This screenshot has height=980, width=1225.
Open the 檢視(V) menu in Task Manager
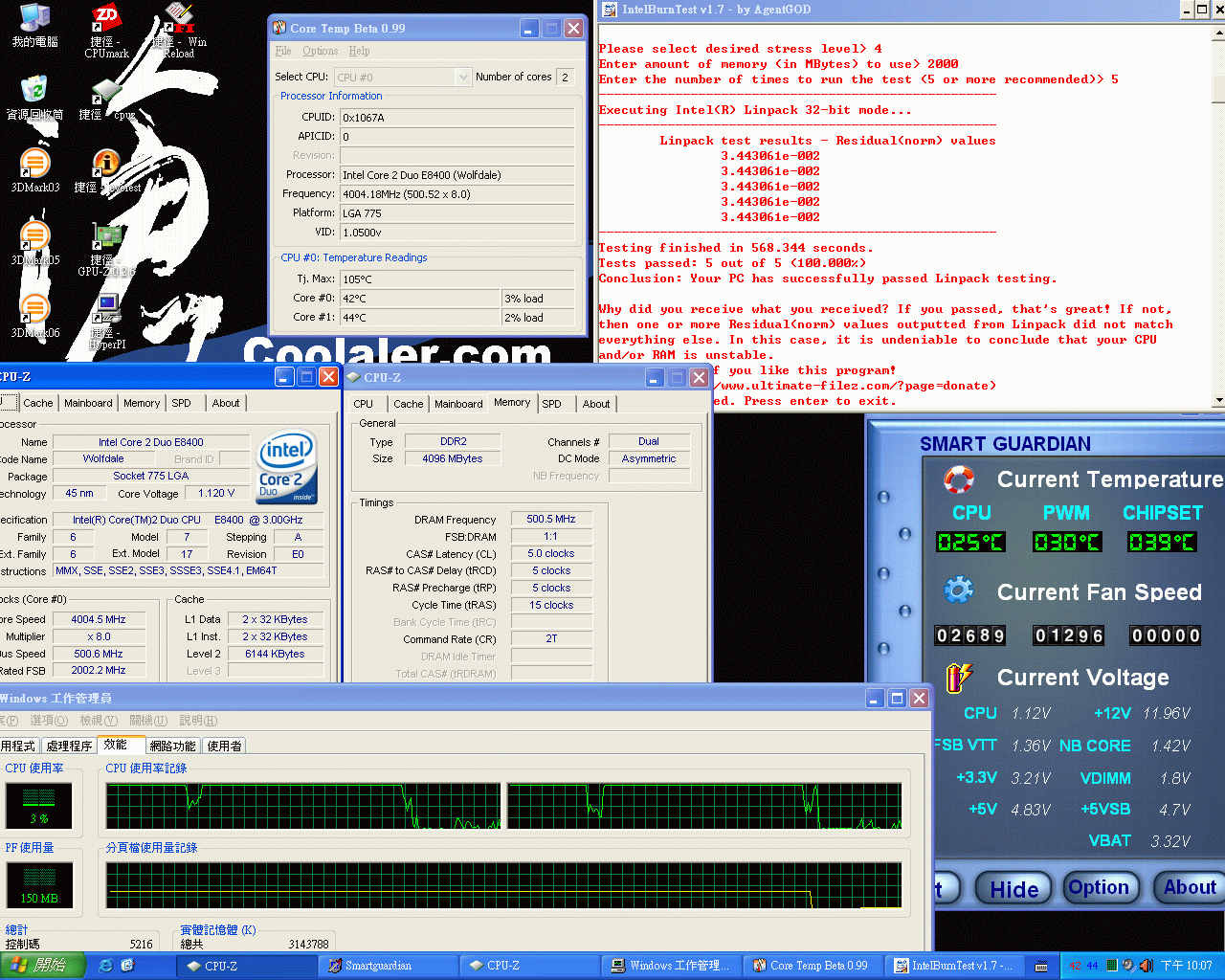(99, 721)
